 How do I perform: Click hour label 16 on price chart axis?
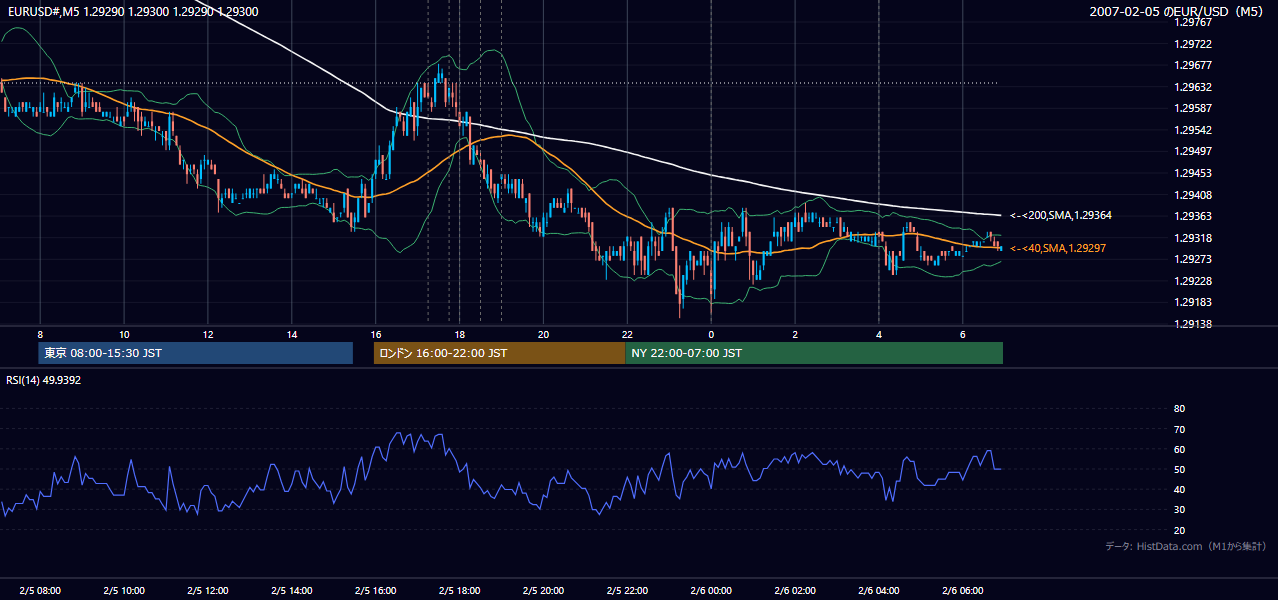pos(376,334)
